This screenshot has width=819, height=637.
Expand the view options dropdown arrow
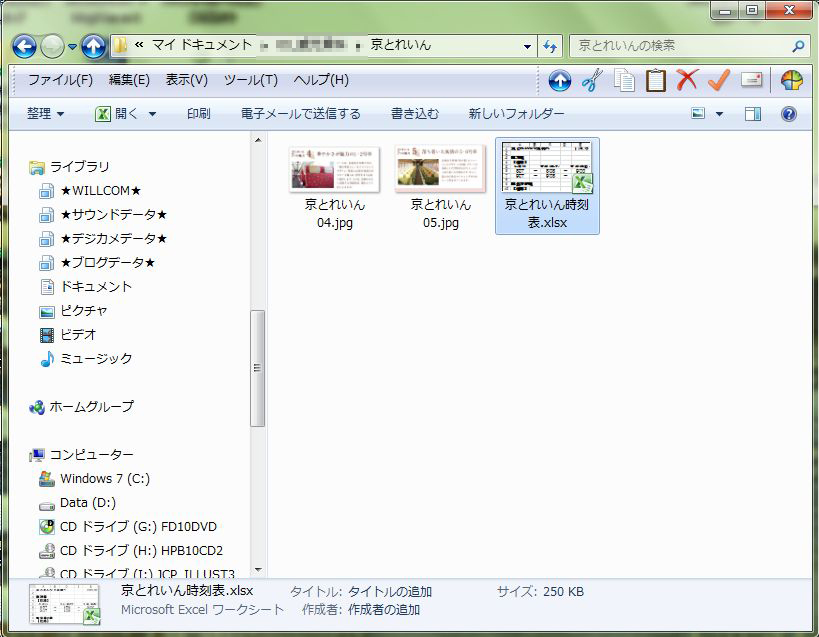click(x=719, y=114)
